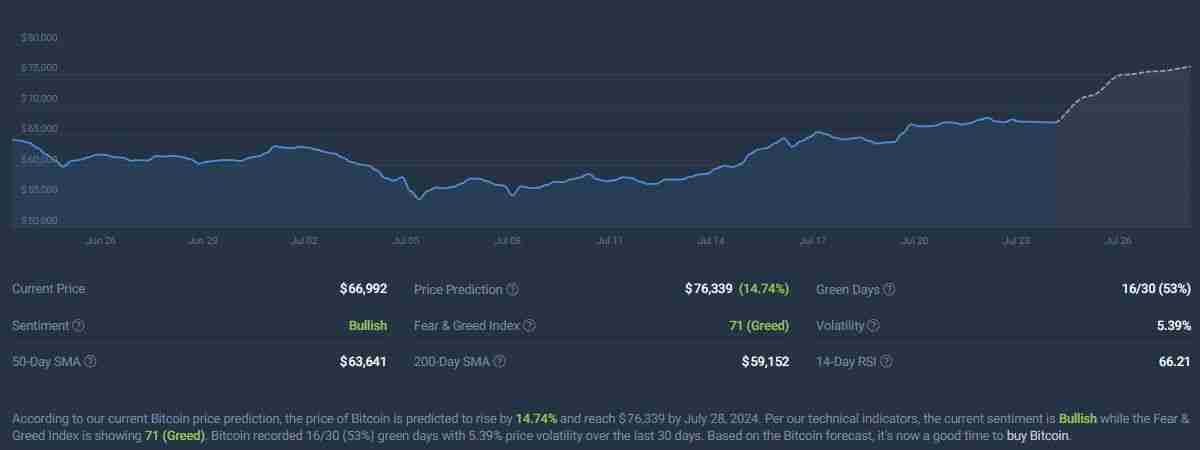Click info icon beside Volatility label
Viewport: 1200px width, 450px height.
coord(873,326)
